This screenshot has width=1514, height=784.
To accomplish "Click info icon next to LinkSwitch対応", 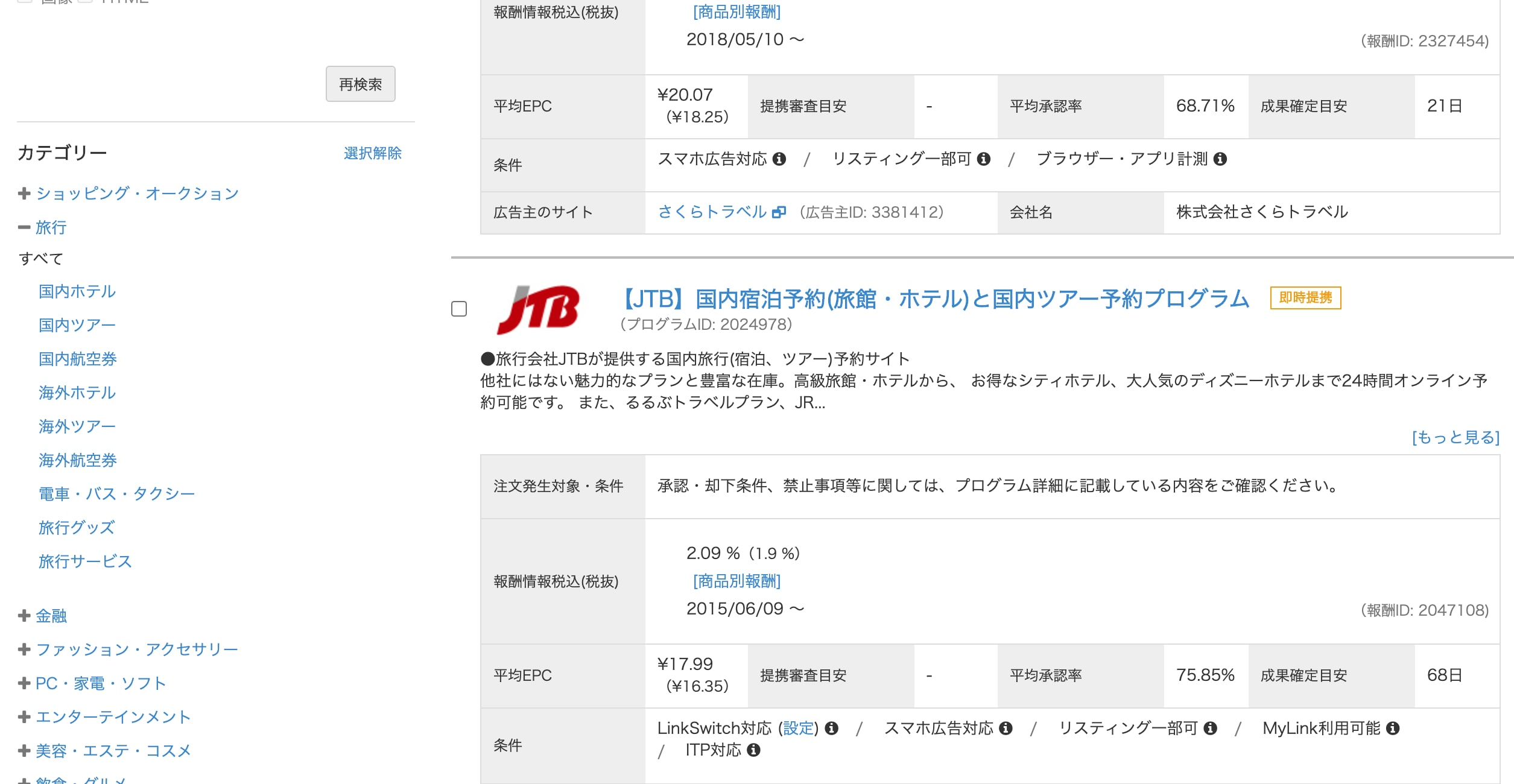I will (x=832, y=728).
